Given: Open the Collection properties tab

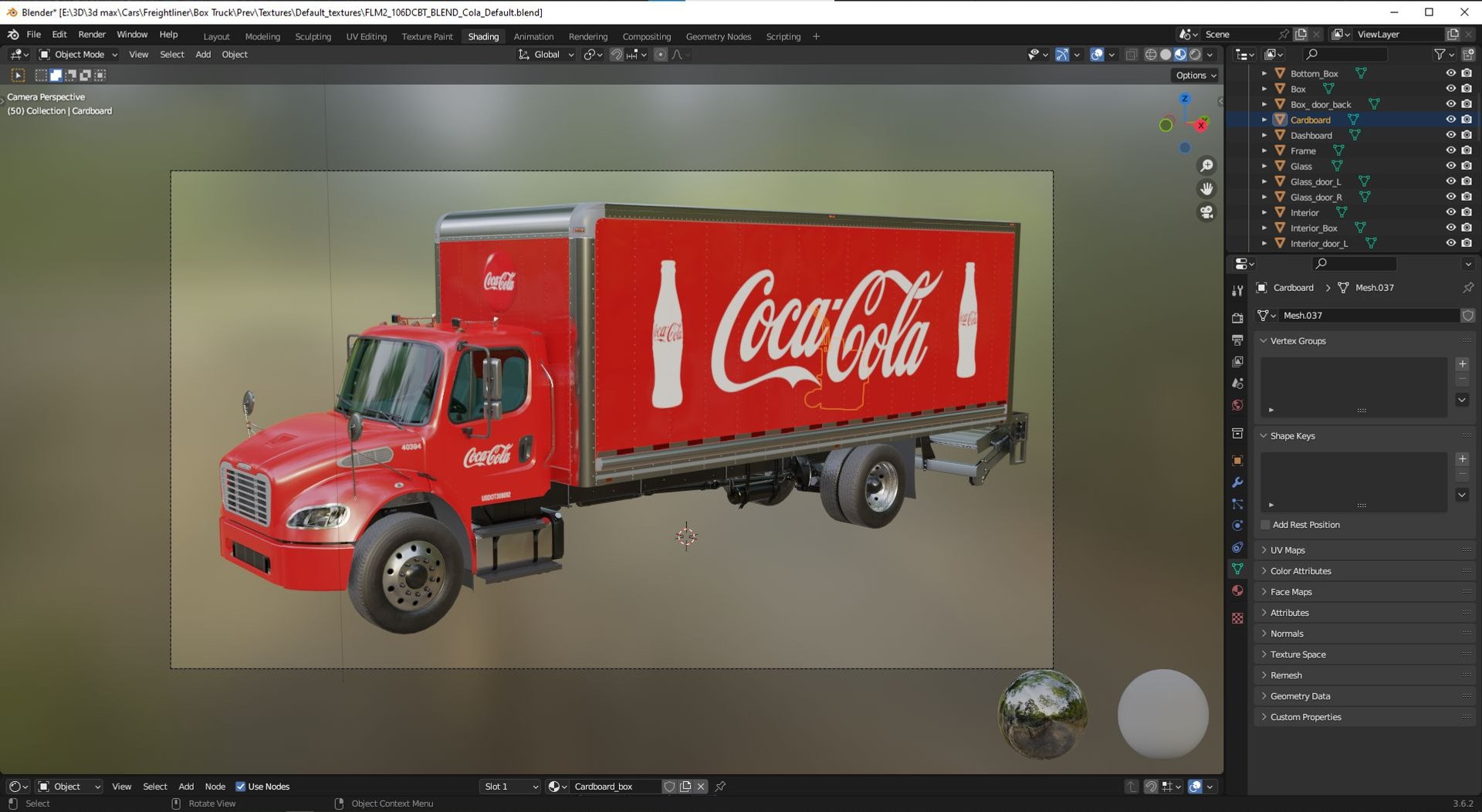Looking at the screenshot, I should [1237, 433].
